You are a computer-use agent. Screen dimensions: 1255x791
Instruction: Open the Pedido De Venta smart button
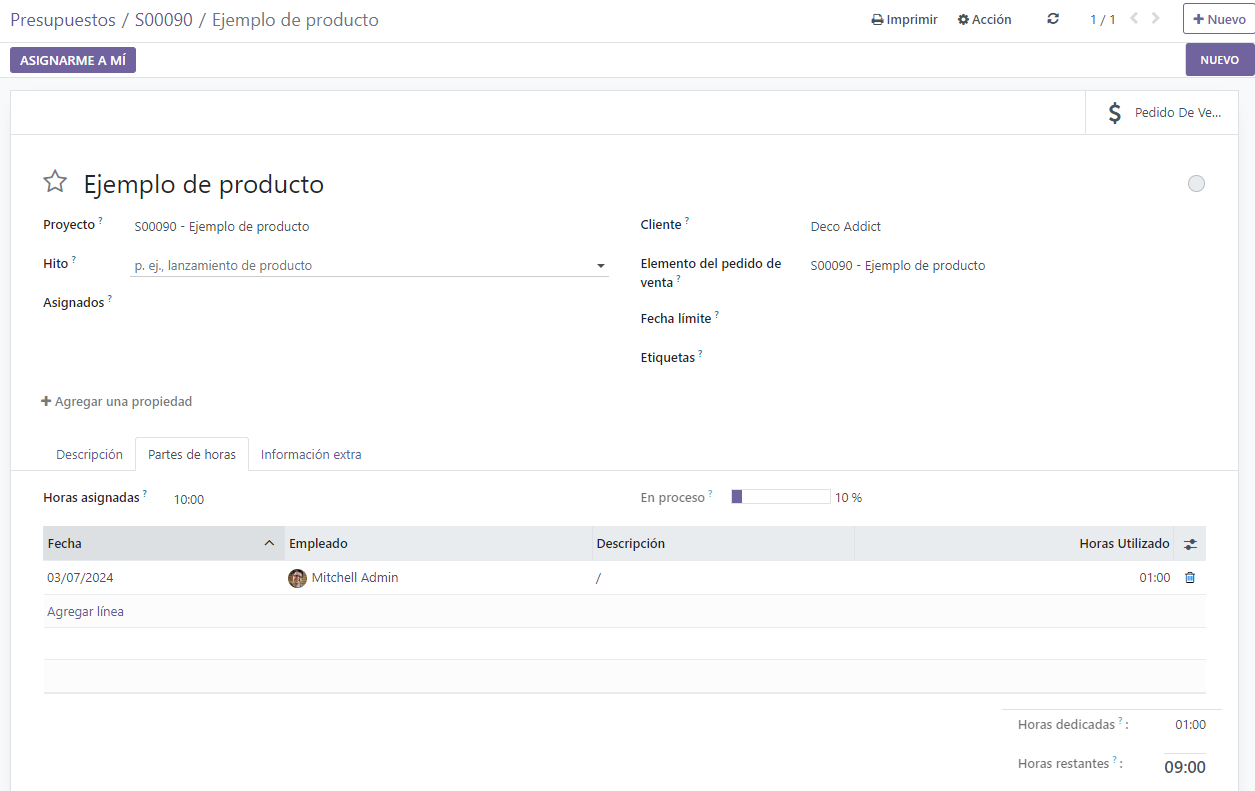[x=1160, y=112]
